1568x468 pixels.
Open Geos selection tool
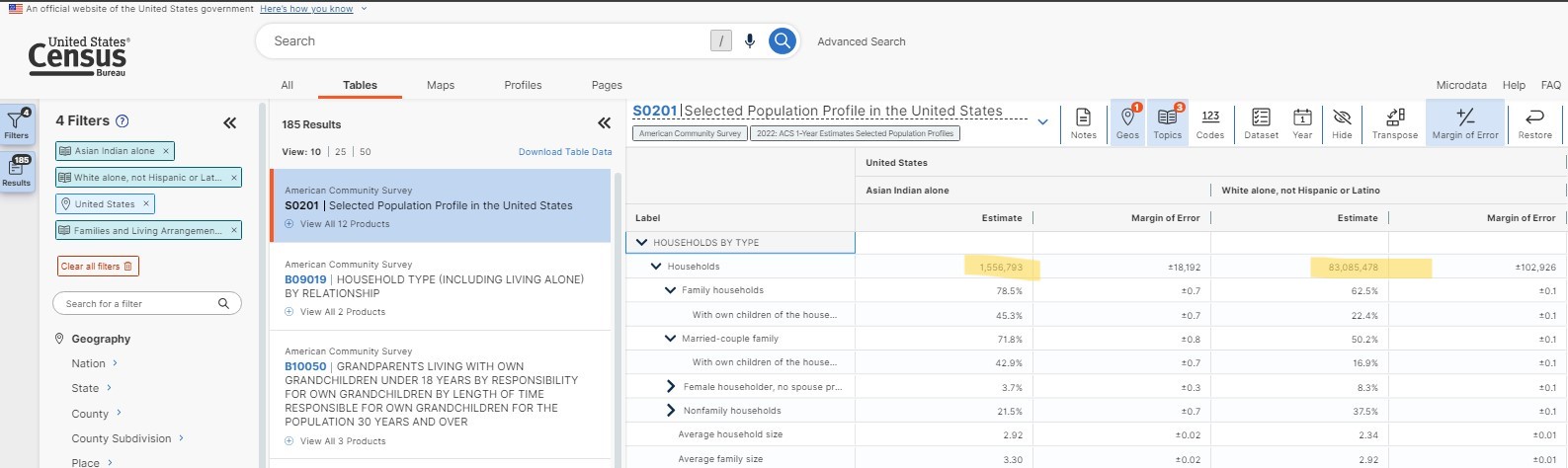[x=1128, y=123]
